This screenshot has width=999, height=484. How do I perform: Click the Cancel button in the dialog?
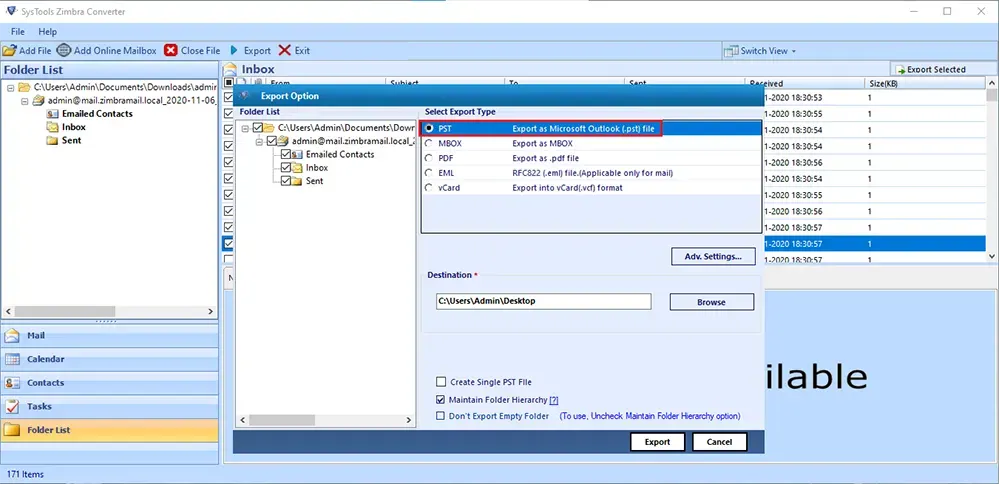(x=719, y=441)
